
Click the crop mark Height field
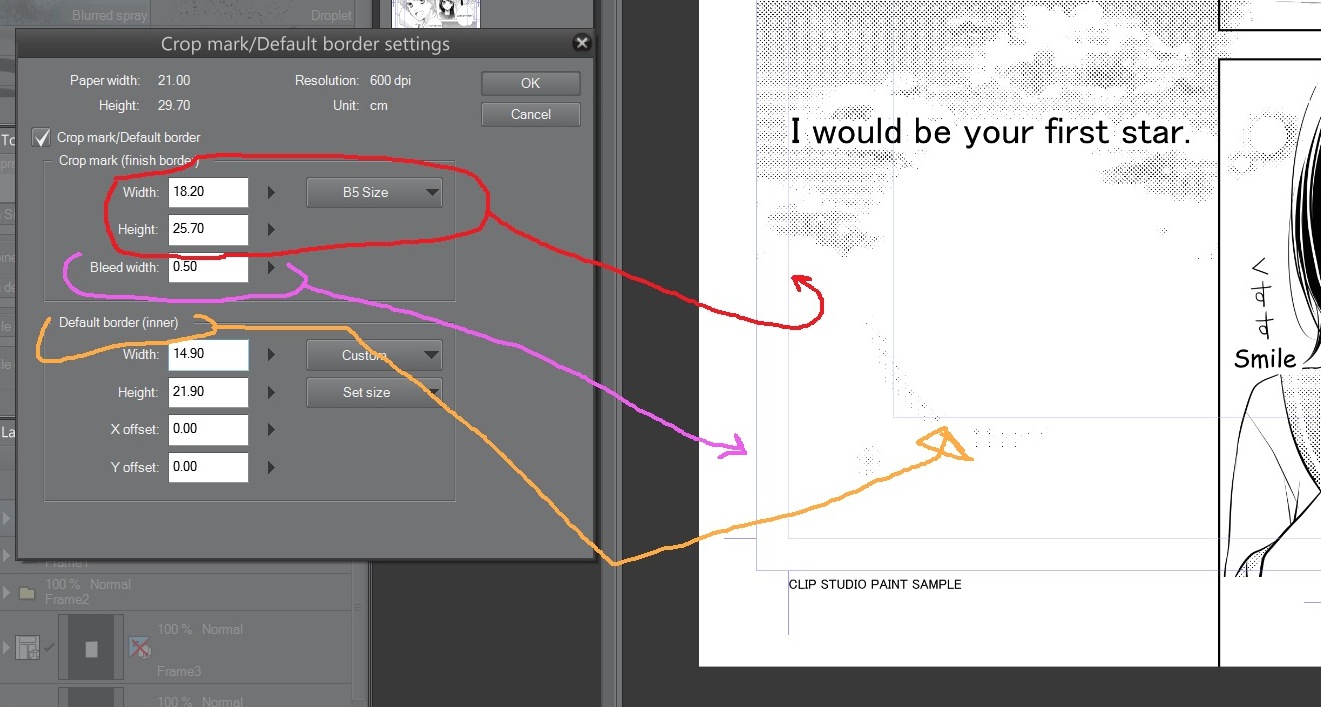(x=208, y=229)
